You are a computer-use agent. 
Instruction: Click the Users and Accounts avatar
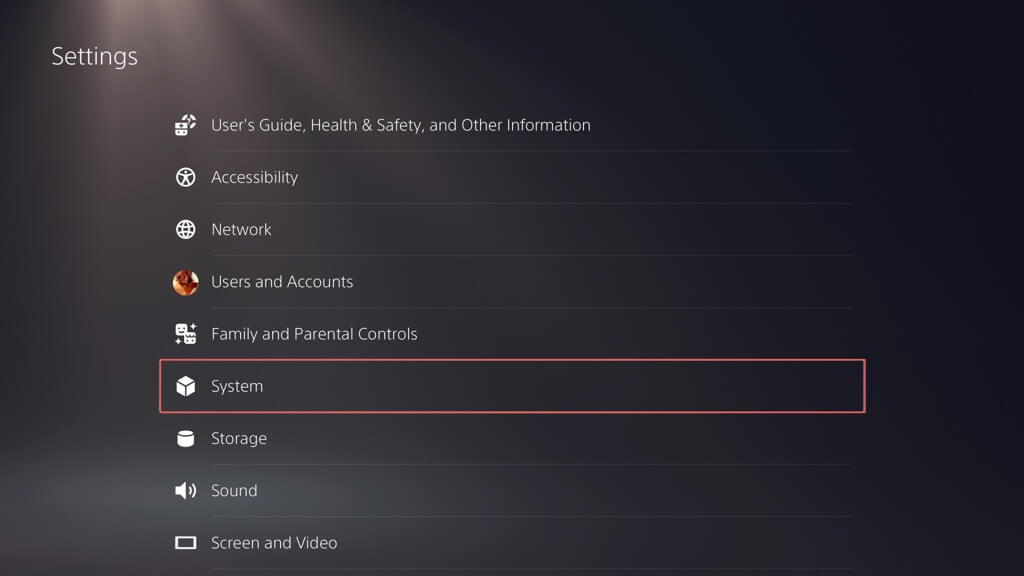point(185,282)
